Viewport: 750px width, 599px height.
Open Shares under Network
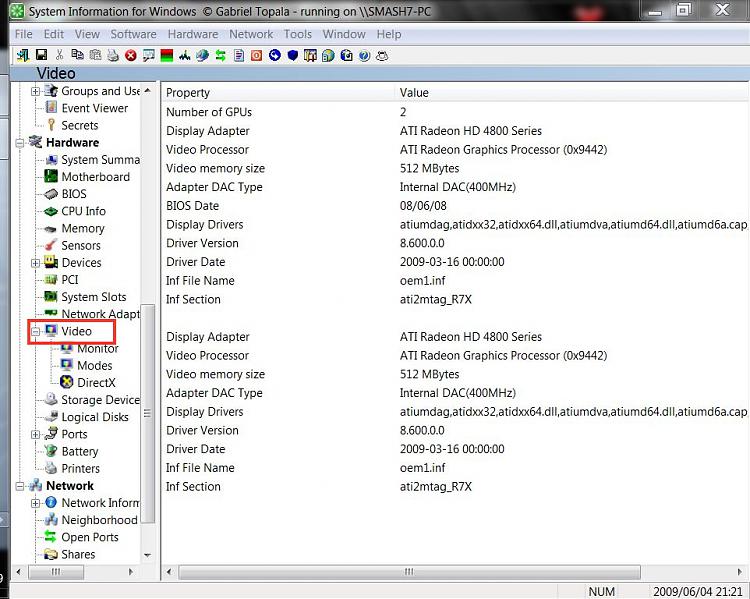(78, 554)
